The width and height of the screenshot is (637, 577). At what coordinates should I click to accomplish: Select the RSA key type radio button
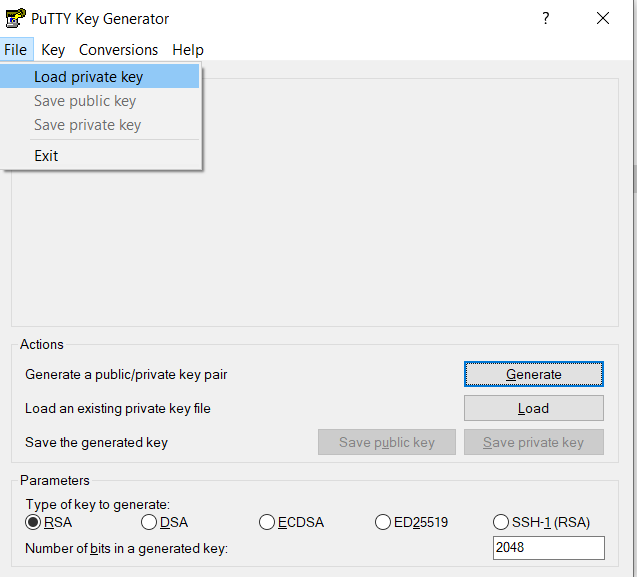coord(33,522)
